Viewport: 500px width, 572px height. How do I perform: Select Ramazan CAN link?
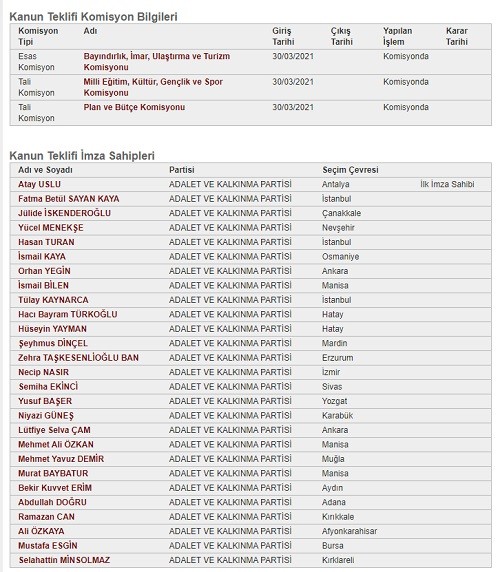[x=46, y=517]
